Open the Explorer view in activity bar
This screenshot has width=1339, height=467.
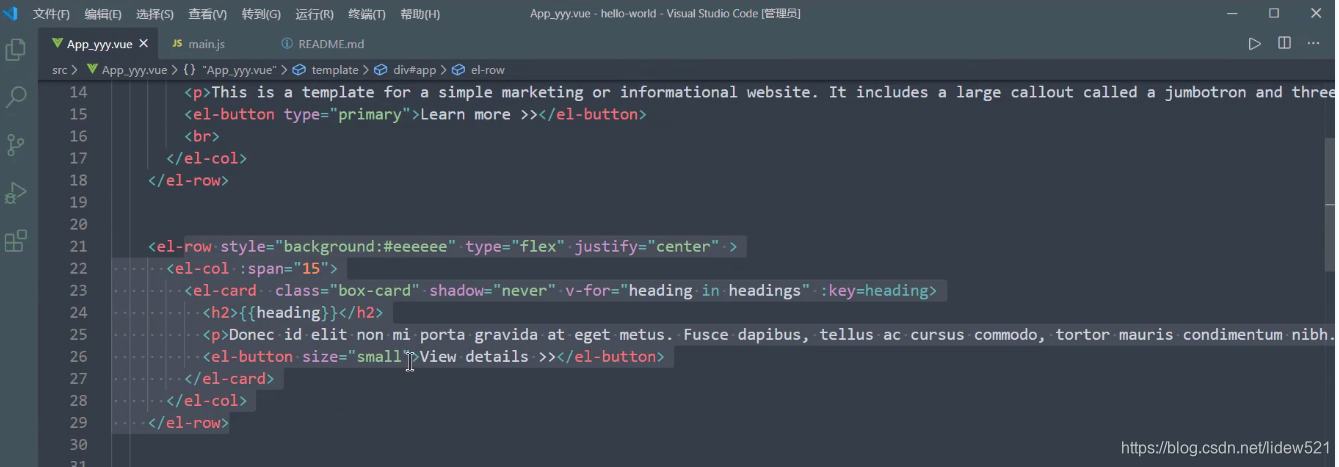16,49
